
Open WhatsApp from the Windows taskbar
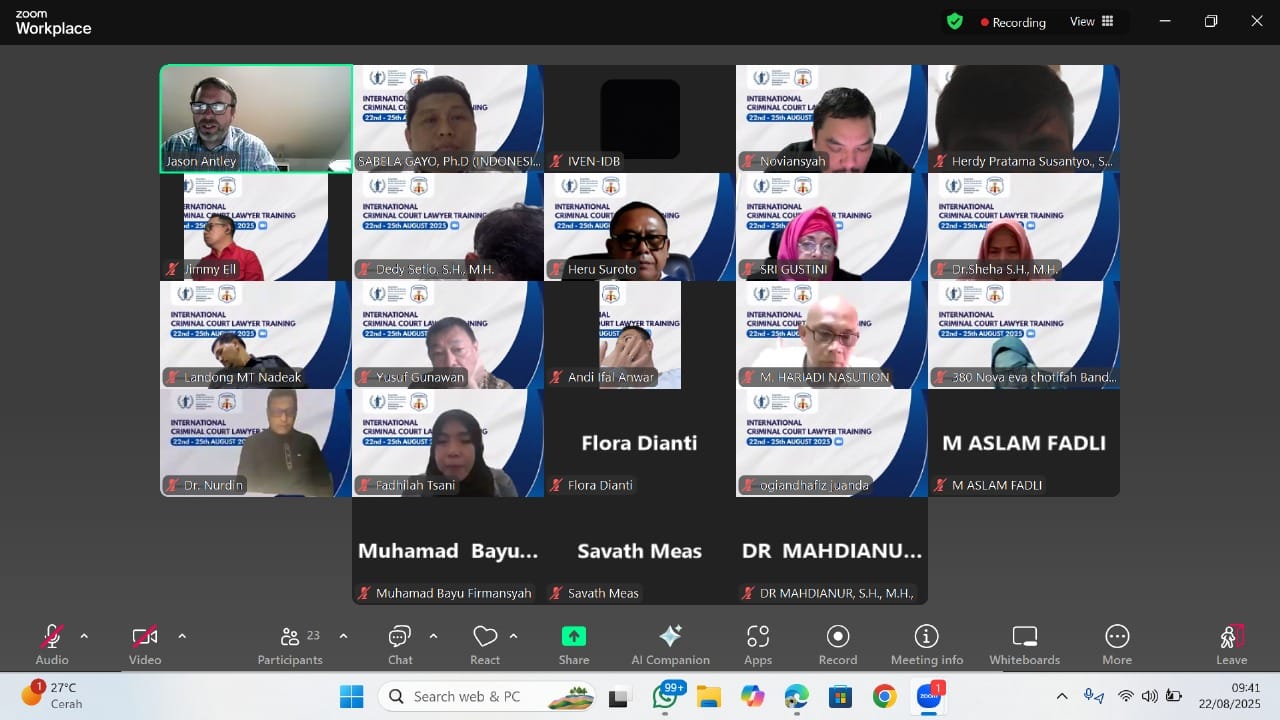tap(666, 696)
